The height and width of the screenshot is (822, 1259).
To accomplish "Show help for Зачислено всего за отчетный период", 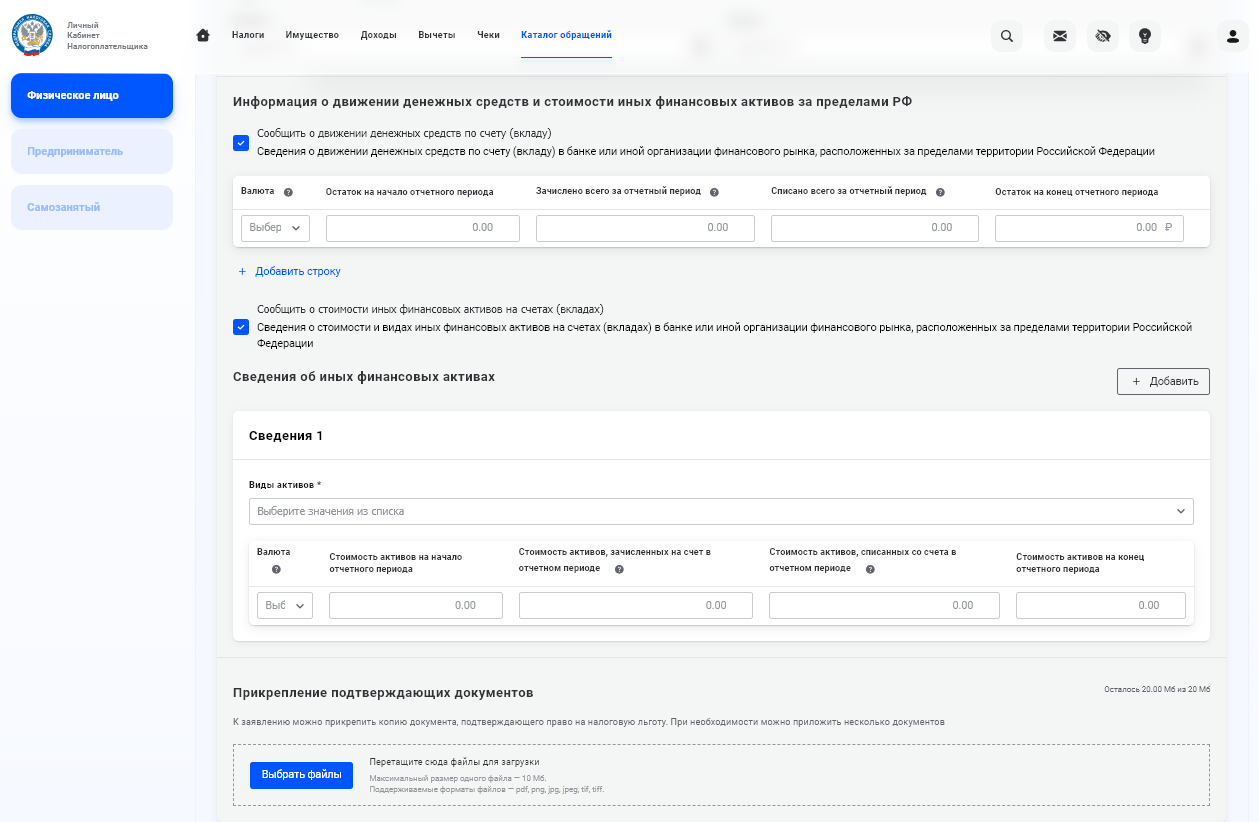I will (714, 192).
